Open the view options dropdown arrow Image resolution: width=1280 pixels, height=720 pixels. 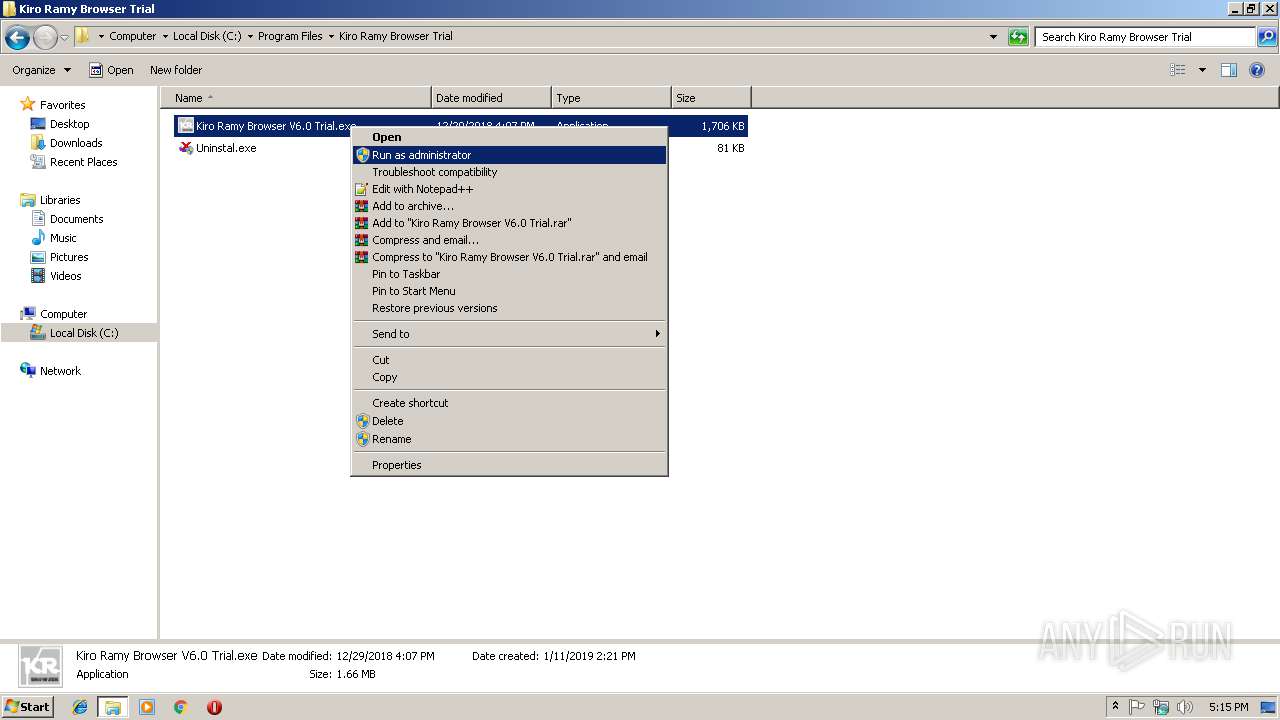click(x=1202, y=70)
